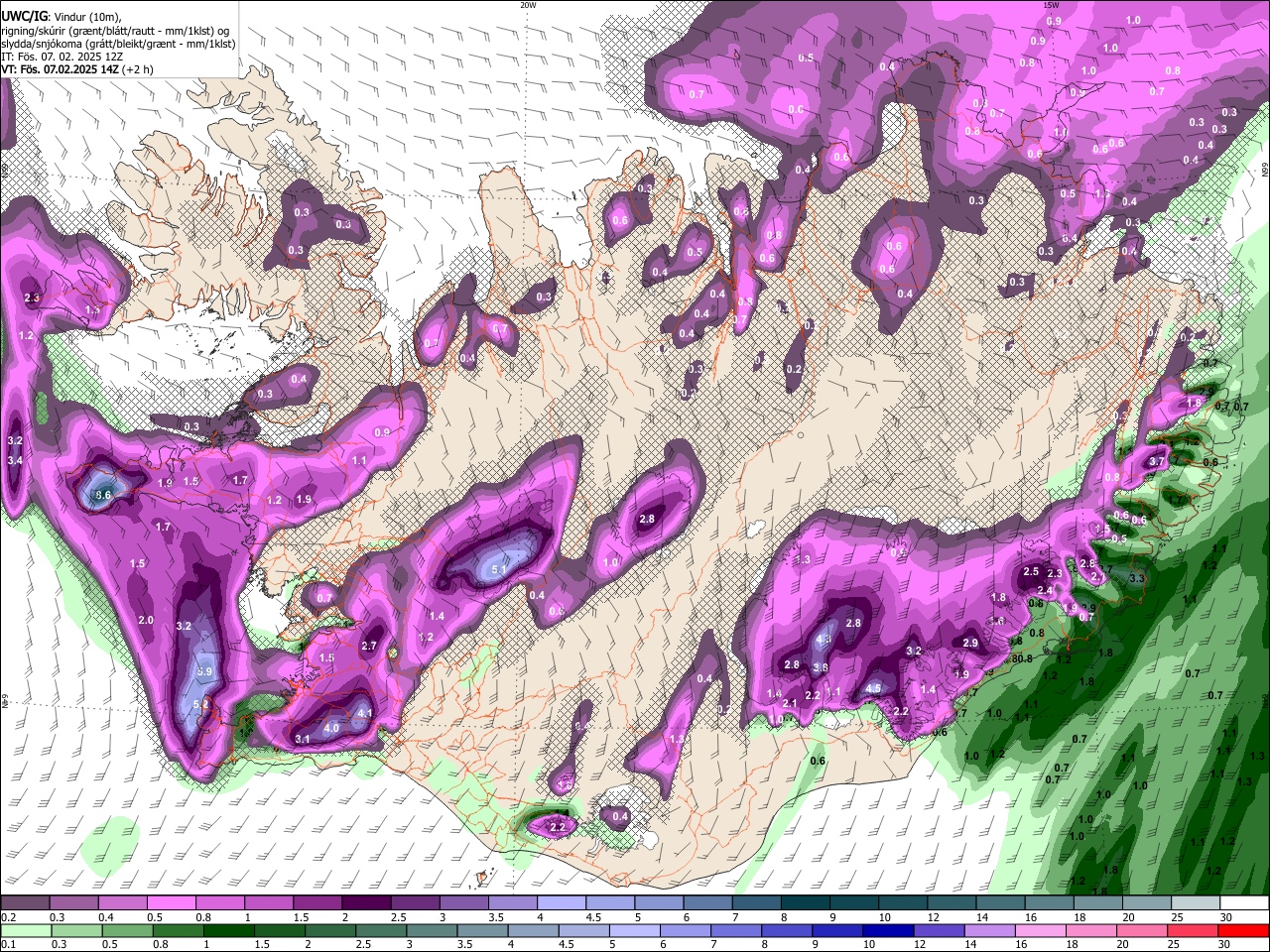Click the 4.5 precipitation value on the map
The width and height of the screenshot is (1270, 952).
[873, 688]
